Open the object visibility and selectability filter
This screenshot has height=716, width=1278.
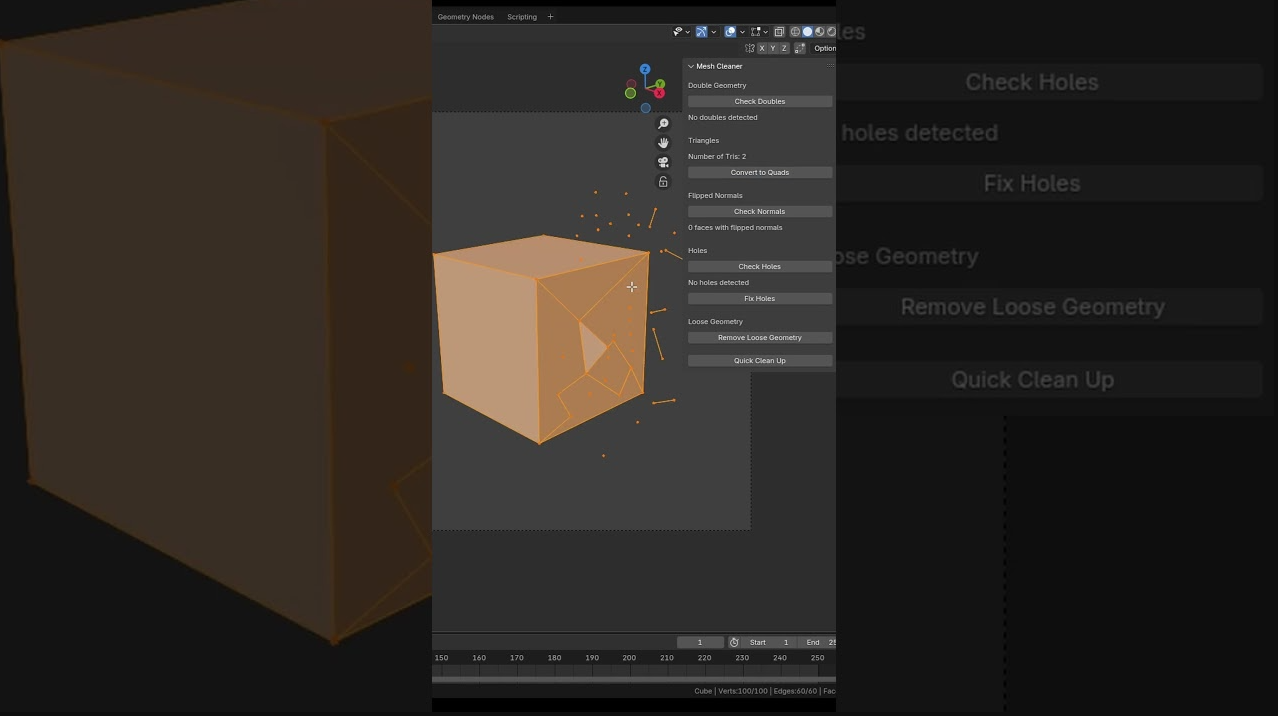[678, 32]
